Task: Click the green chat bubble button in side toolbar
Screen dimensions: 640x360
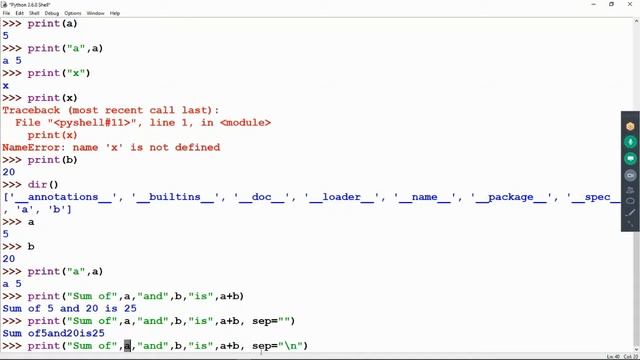Action: click(x=630, y=158)
